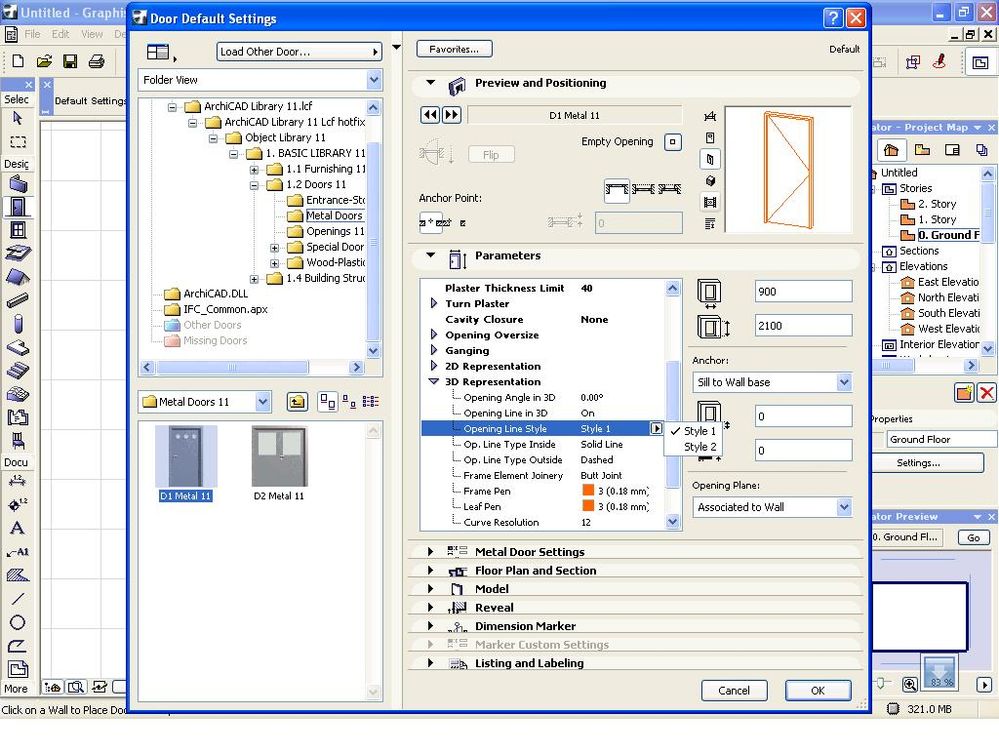Select Special Doors folder in library tree
Image resolution: width=999 pixels, height=749 pixels.
334,246
